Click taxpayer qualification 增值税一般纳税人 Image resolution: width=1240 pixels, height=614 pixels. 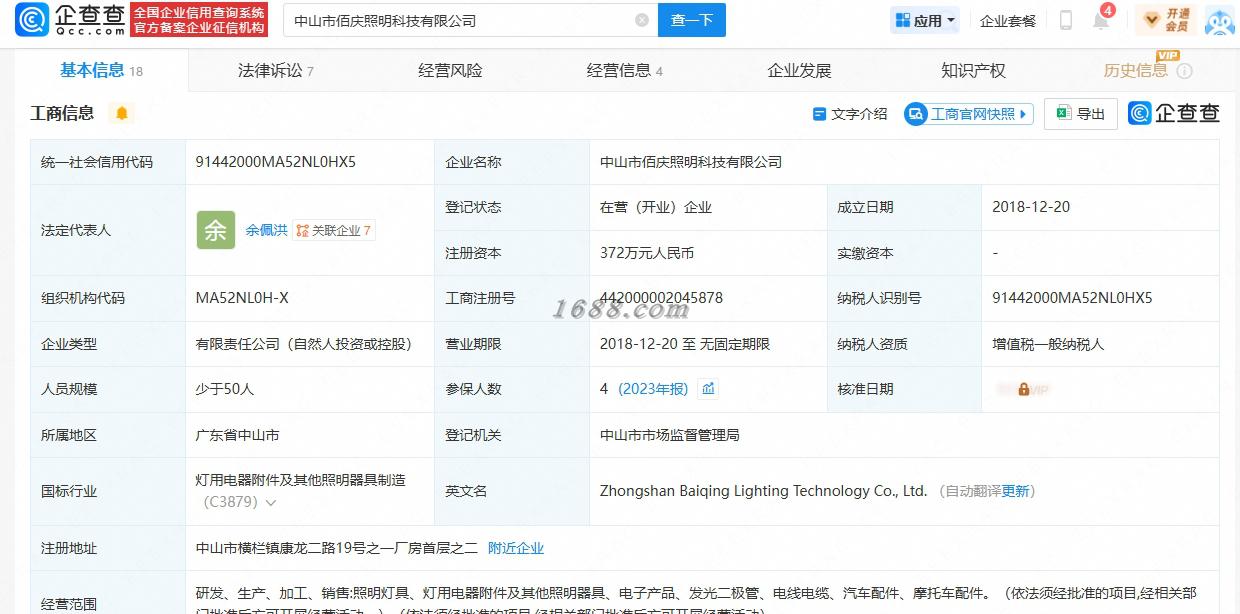point(1048,344)
